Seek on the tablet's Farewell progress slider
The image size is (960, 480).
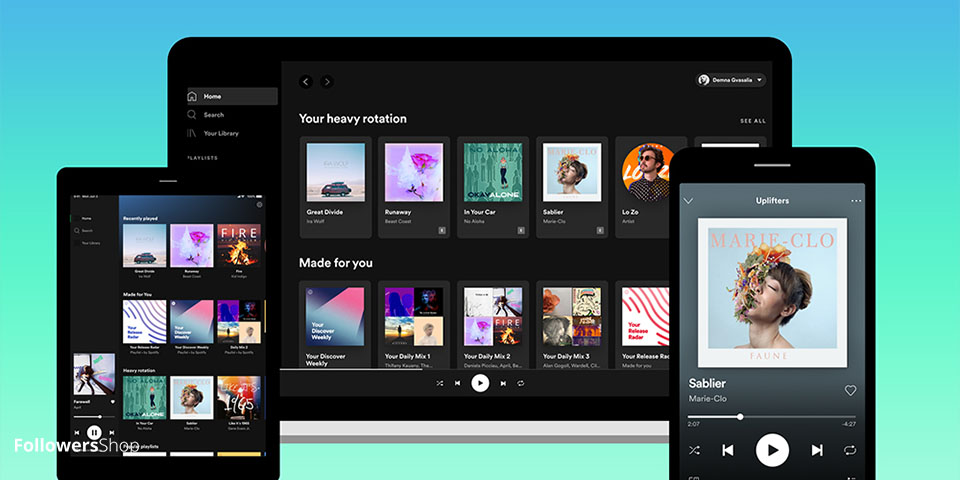(94, 416)
